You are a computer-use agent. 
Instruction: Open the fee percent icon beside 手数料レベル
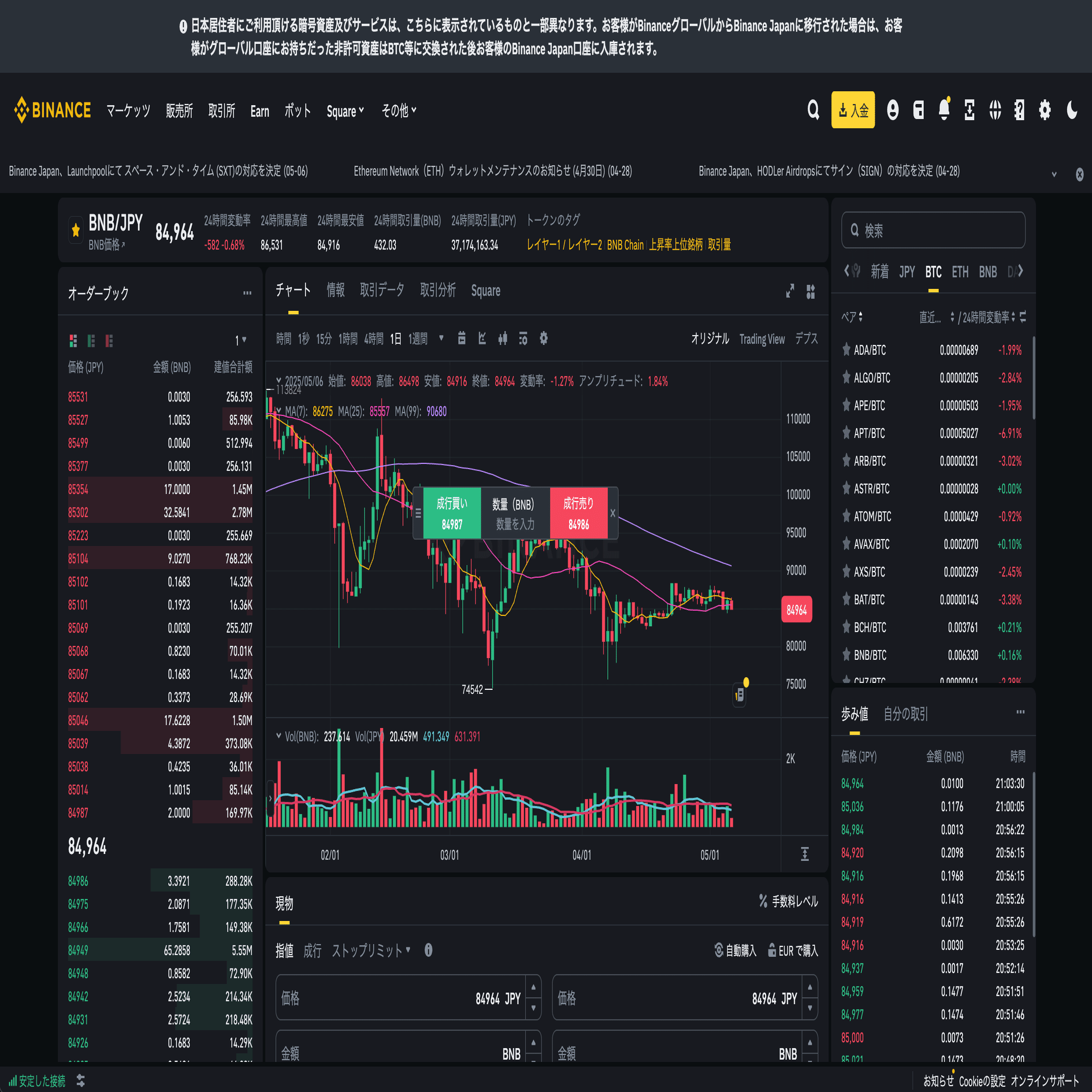coord(763,901)
